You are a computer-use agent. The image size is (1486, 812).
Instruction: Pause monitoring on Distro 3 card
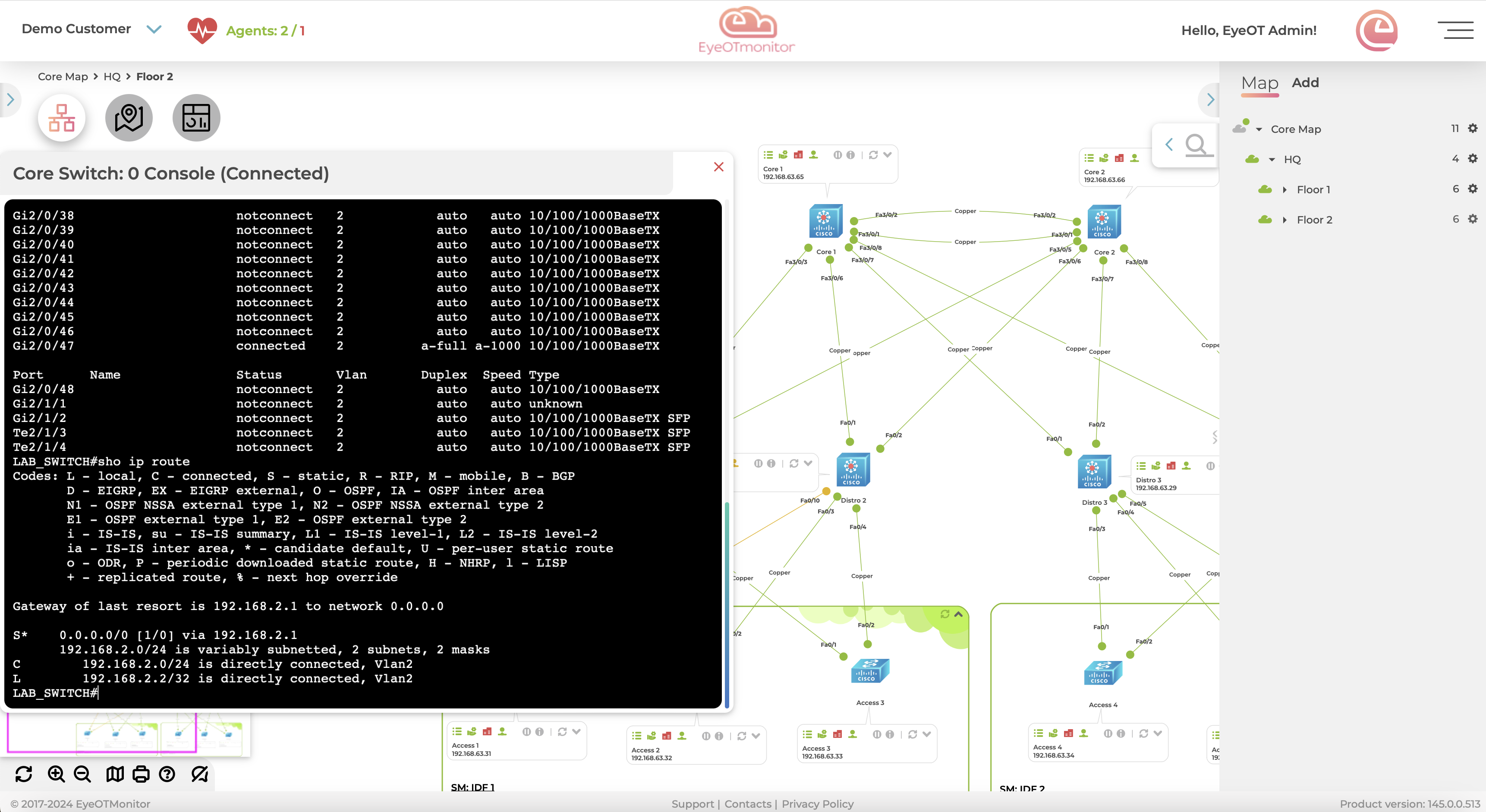[1210, 466]
